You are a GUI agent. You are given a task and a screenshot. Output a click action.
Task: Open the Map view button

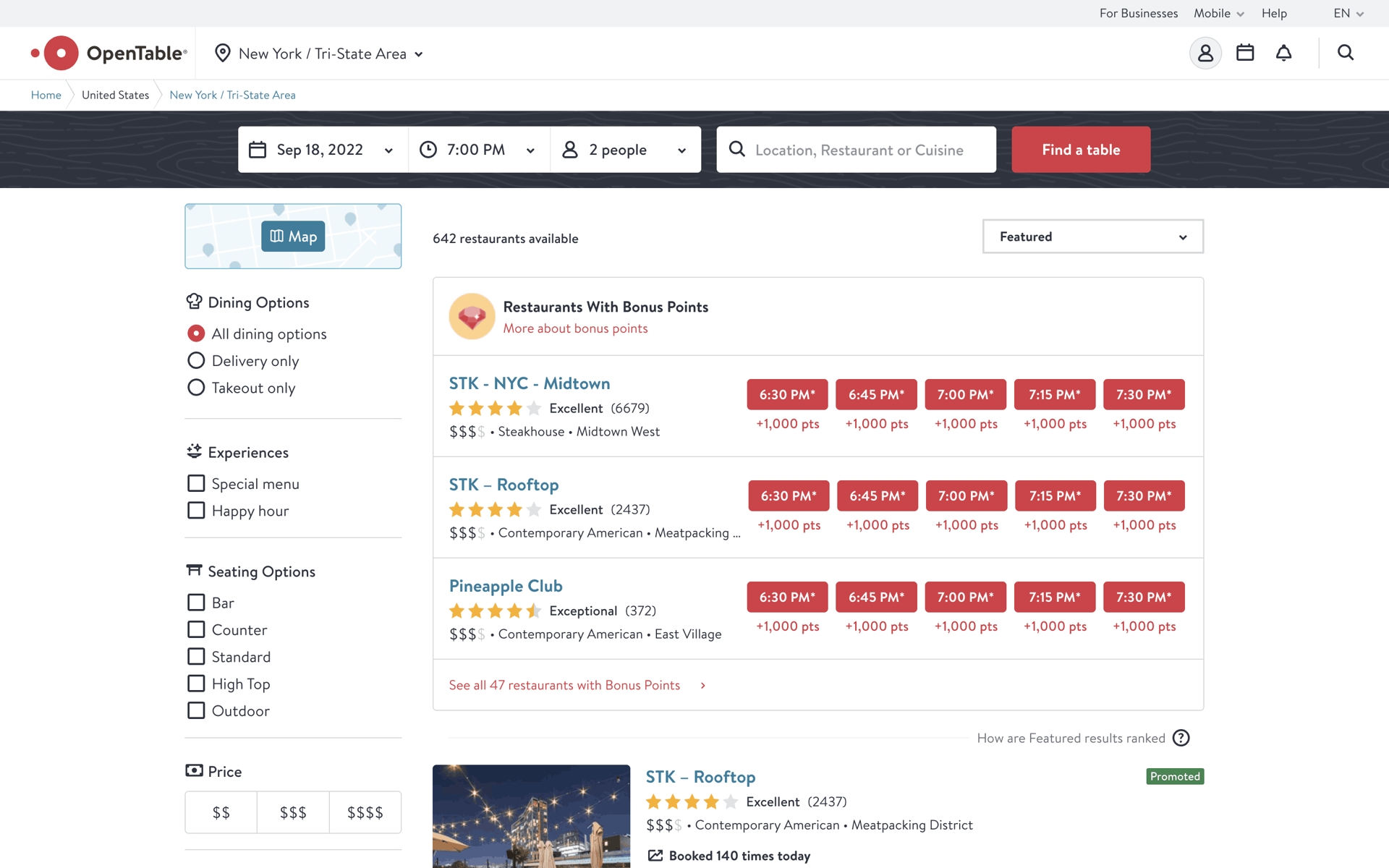click(x=293, y=237)
